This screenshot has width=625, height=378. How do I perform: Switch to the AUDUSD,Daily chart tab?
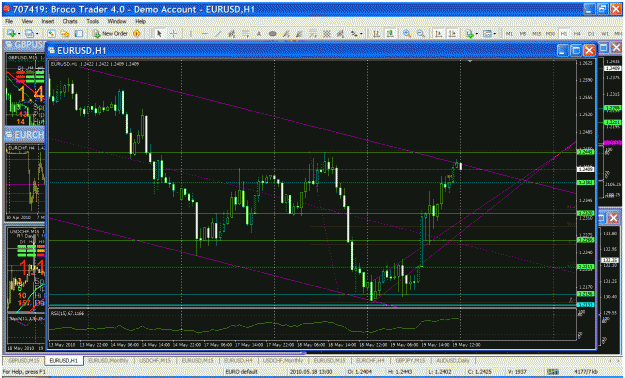click(452, 360)
